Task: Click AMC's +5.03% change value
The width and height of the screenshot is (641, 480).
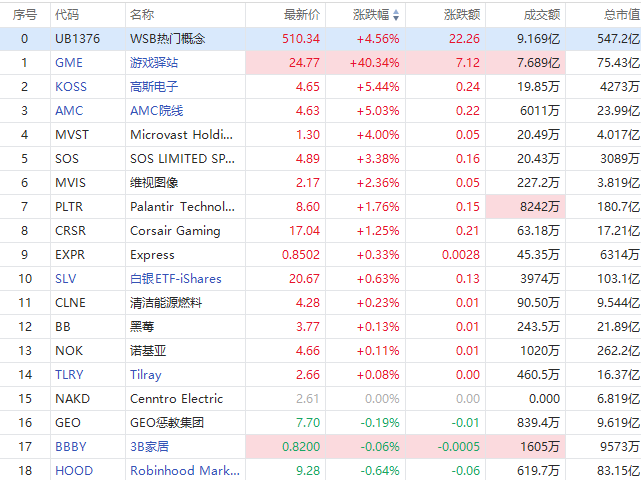Action: (378, 111)
